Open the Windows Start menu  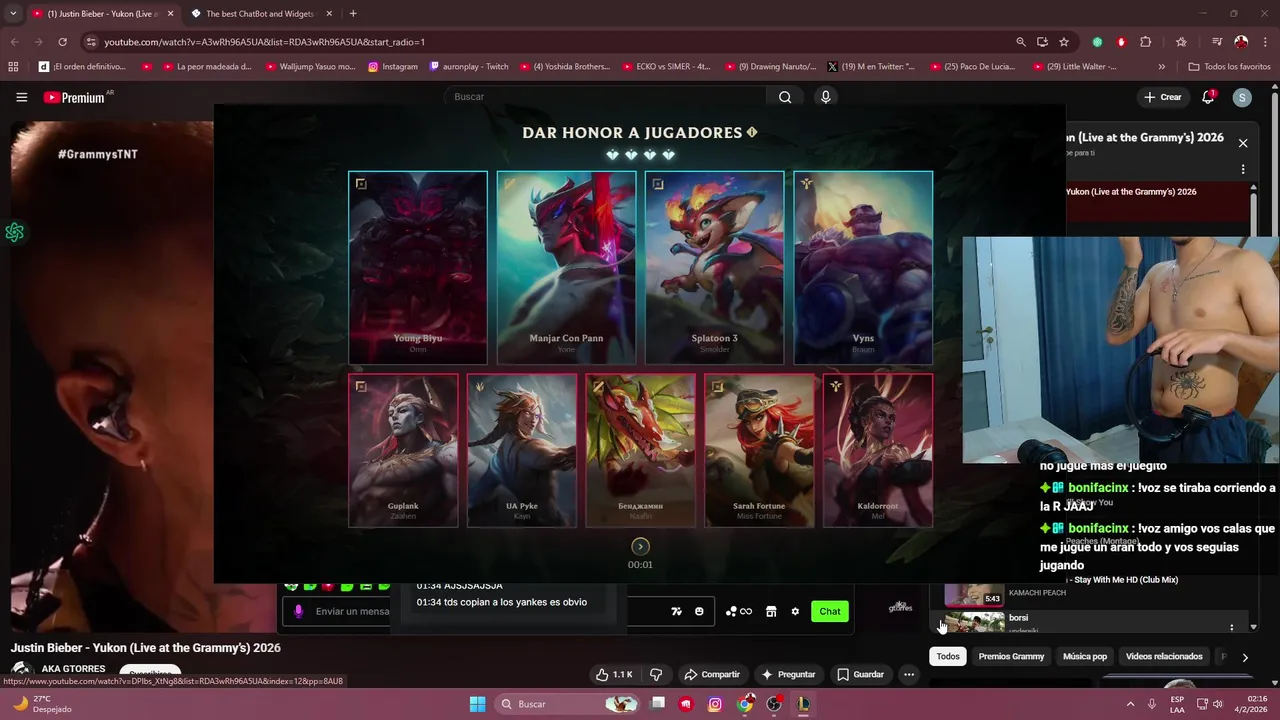coord(477,704)
